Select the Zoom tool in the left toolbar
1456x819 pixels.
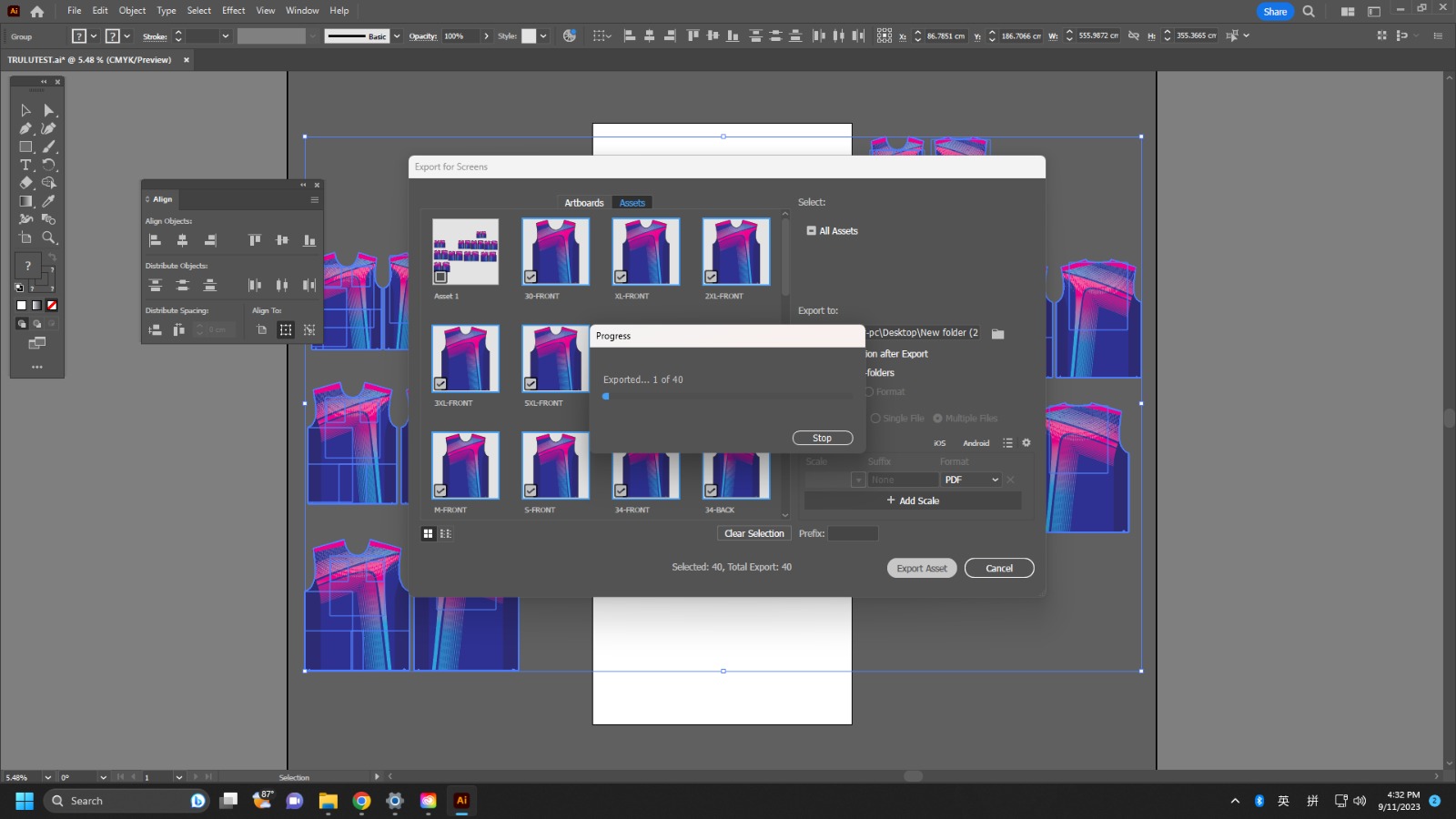[49, 238]
